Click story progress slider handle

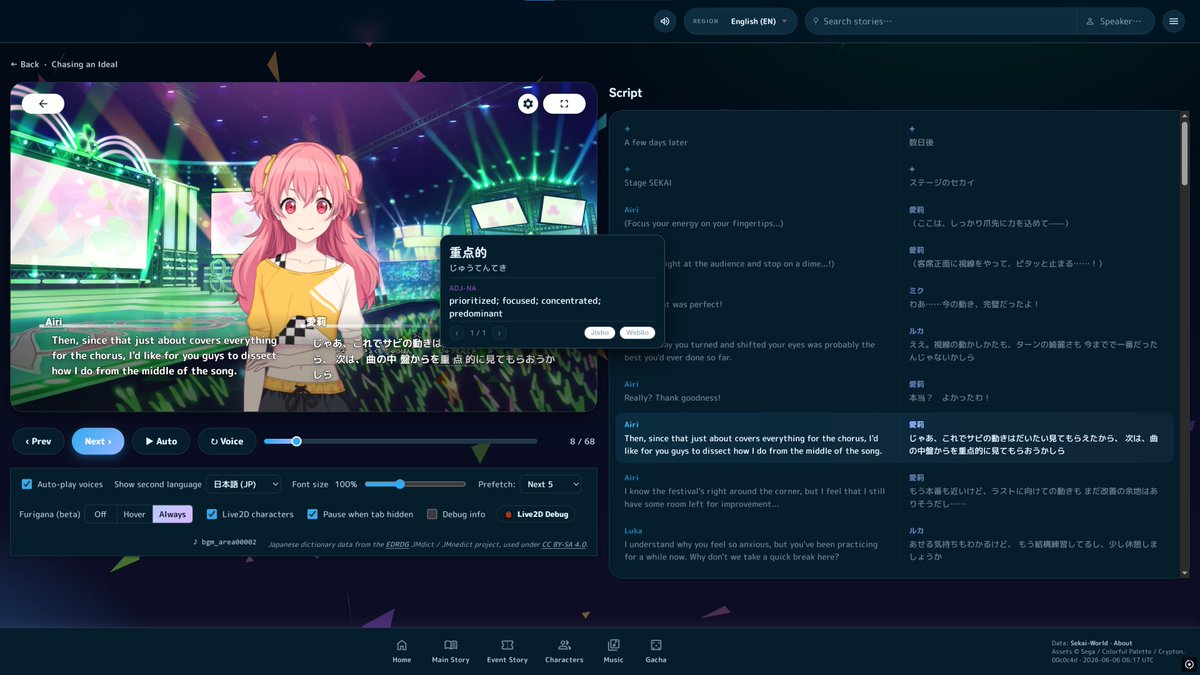296,441
